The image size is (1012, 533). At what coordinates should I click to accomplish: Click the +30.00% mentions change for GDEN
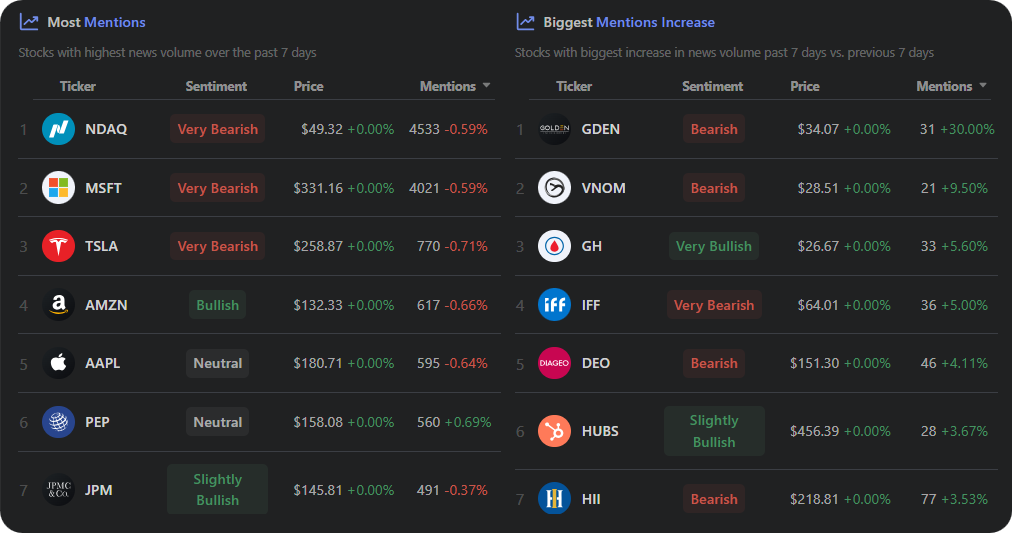click(x=967, y=129)
